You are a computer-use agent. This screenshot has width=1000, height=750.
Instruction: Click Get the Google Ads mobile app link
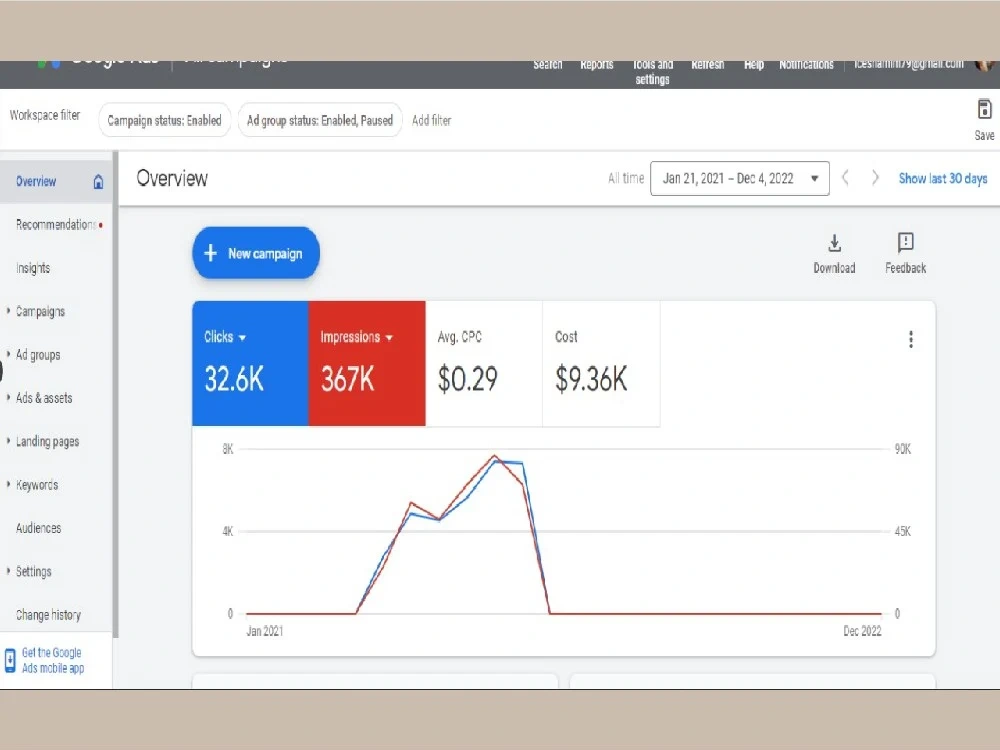click(x=53, y=660)
